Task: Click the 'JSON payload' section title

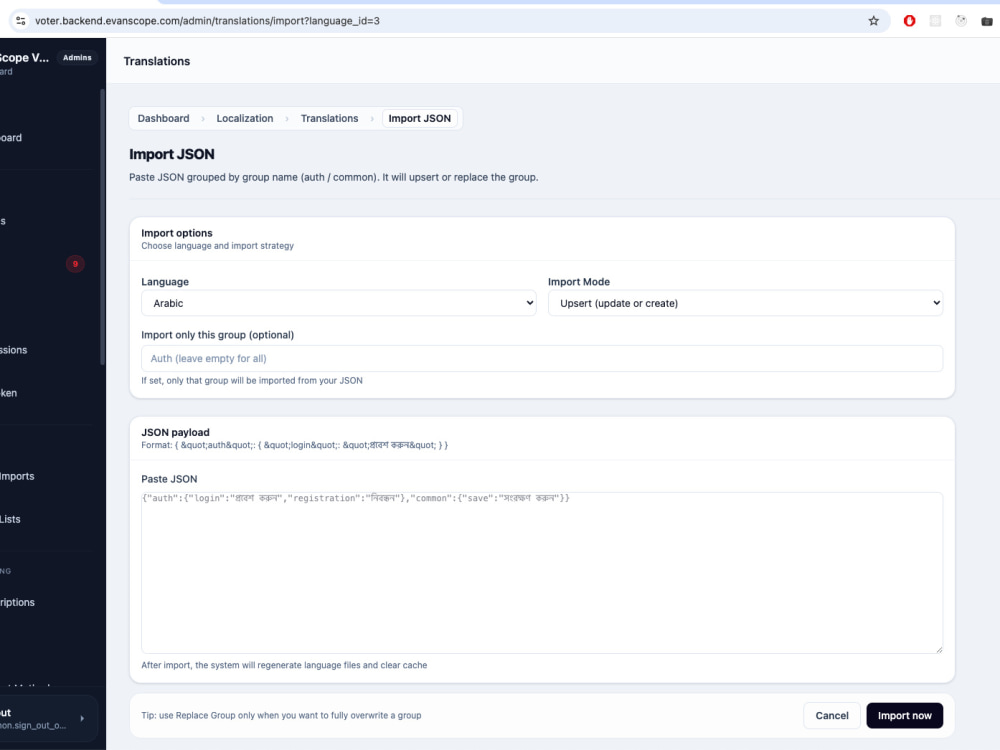Action: point(175,432)
